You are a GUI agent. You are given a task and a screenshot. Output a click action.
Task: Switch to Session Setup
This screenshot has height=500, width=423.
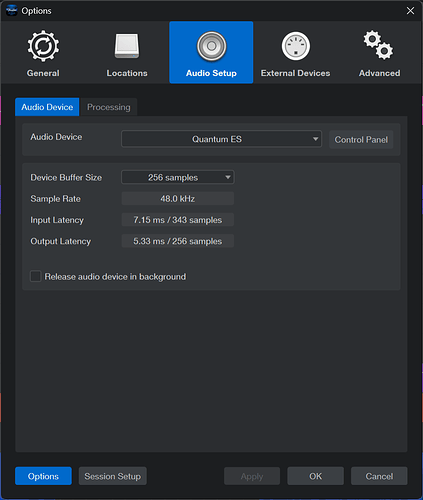tap(113, 476)
